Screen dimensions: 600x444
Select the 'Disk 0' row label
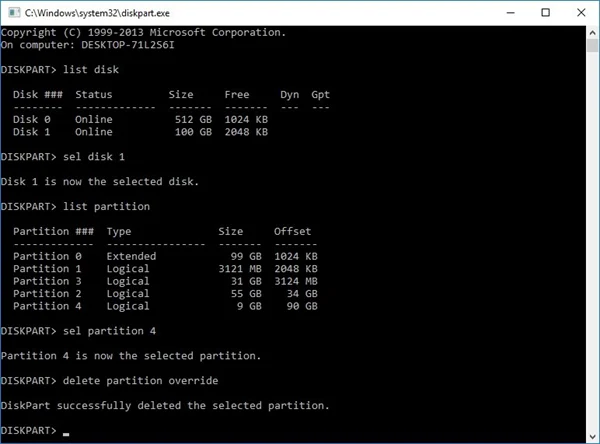(x=31, y=119)
